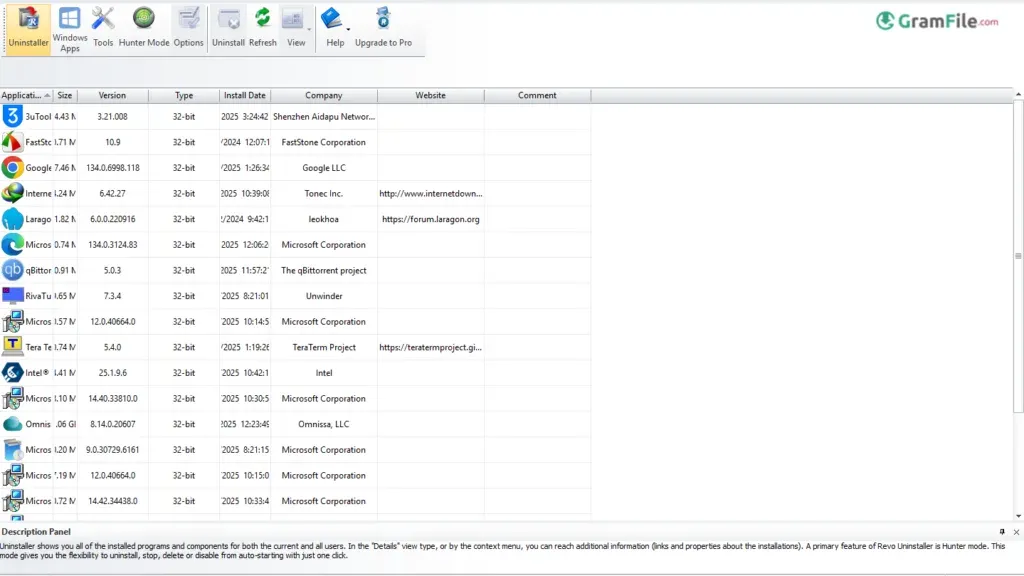Viewport: 1024px width, 576px height.
Task: Select the 3uTools application icon
Action: [12, 116]
